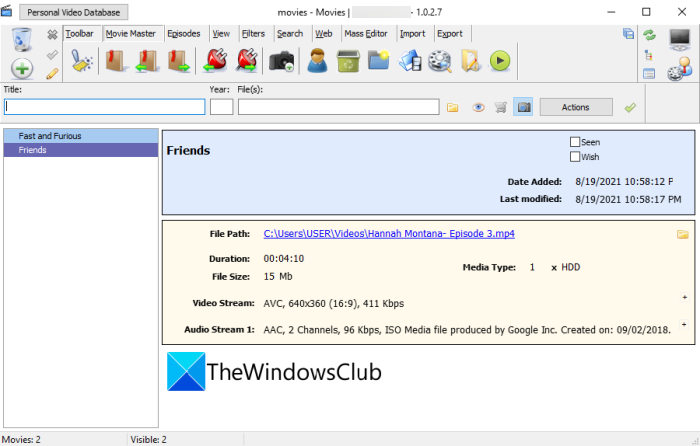Open the Episodes tab
This screenshot has width=700, height=446.
[183, 33]
